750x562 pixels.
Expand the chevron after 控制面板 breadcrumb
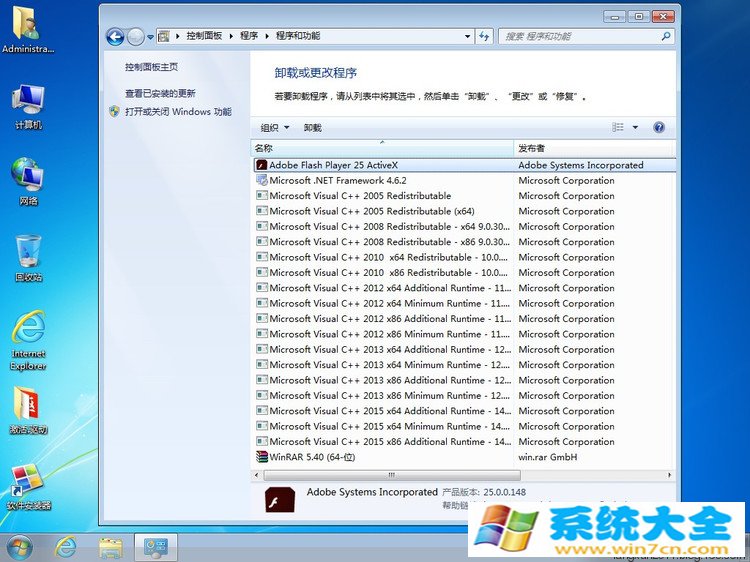tap(231, 36)
